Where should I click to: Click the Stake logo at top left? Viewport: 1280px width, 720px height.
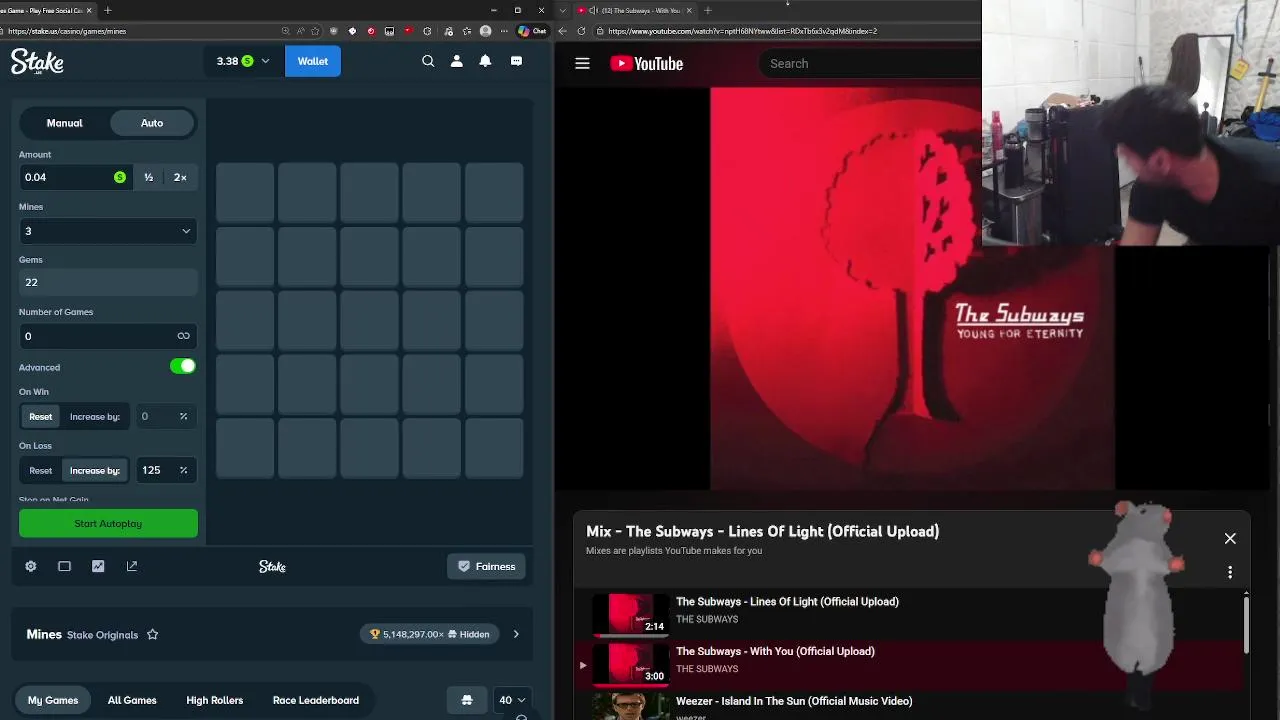click(37, 62)
